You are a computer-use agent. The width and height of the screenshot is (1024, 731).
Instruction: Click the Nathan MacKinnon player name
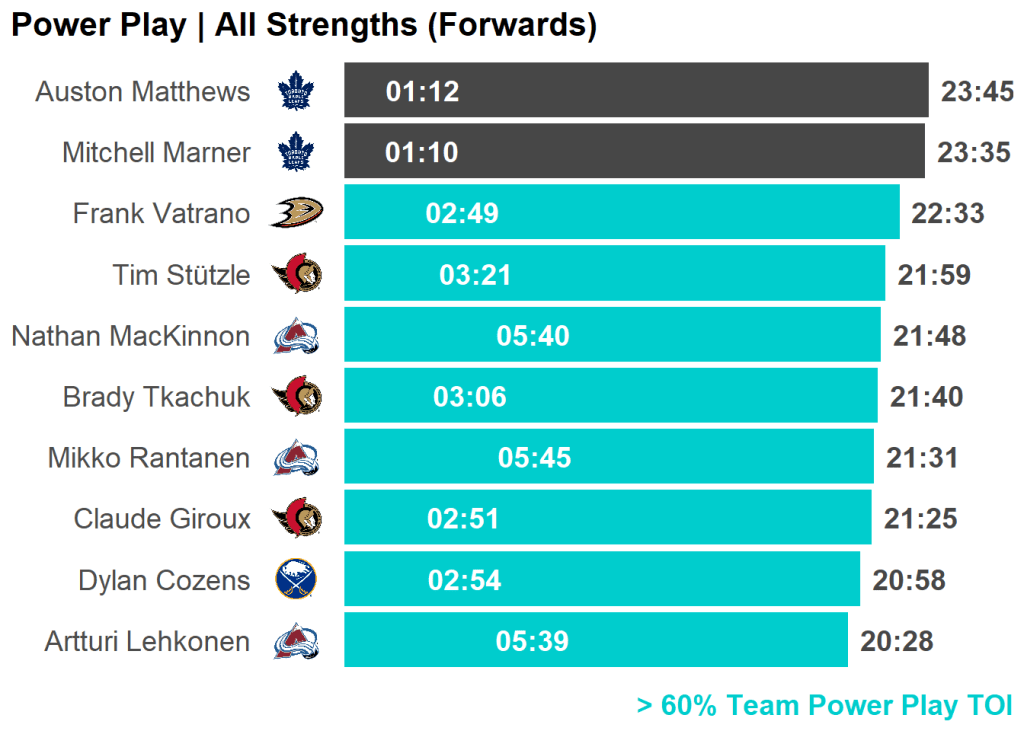[130, 336]
